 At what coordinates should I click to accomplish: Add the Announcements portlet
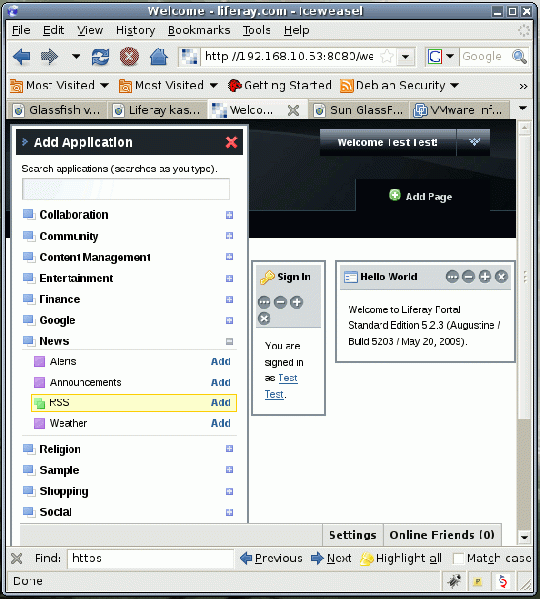(x=220, y=382)
